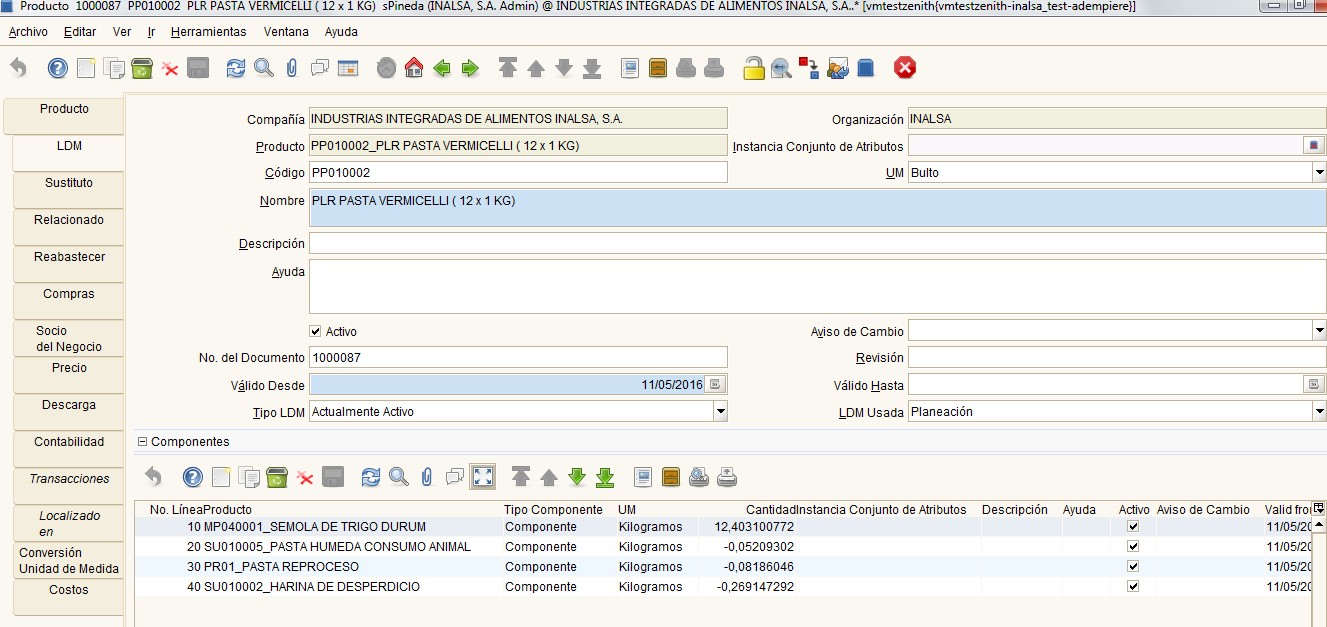Toggle the Activo checkbox in the header form
1327x627 pixels.
click(316, 331)
